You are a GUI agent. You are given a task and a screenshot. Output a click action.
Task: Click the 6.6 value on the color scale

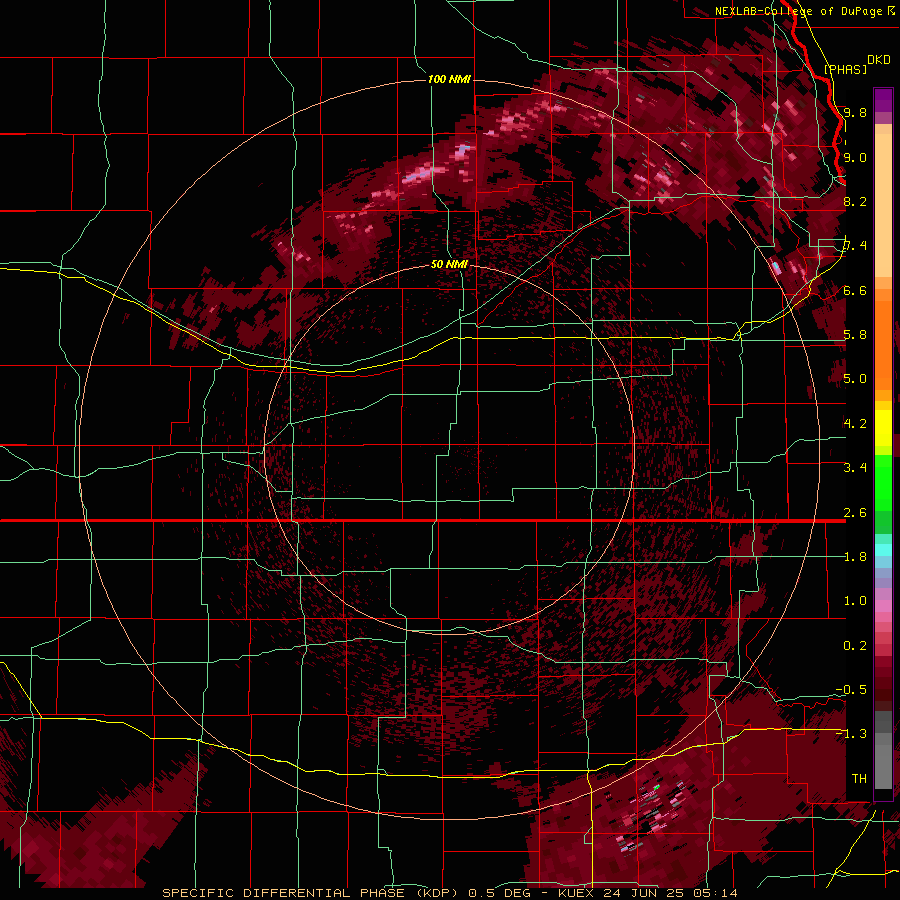pos(855,290)
